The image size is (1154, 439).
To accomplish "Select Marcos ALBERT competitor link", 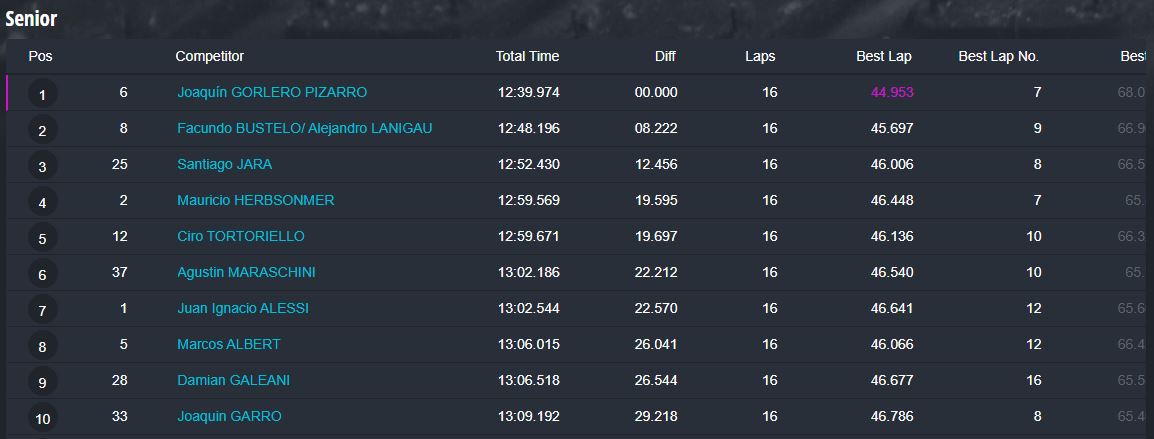I will pos(229,345).
